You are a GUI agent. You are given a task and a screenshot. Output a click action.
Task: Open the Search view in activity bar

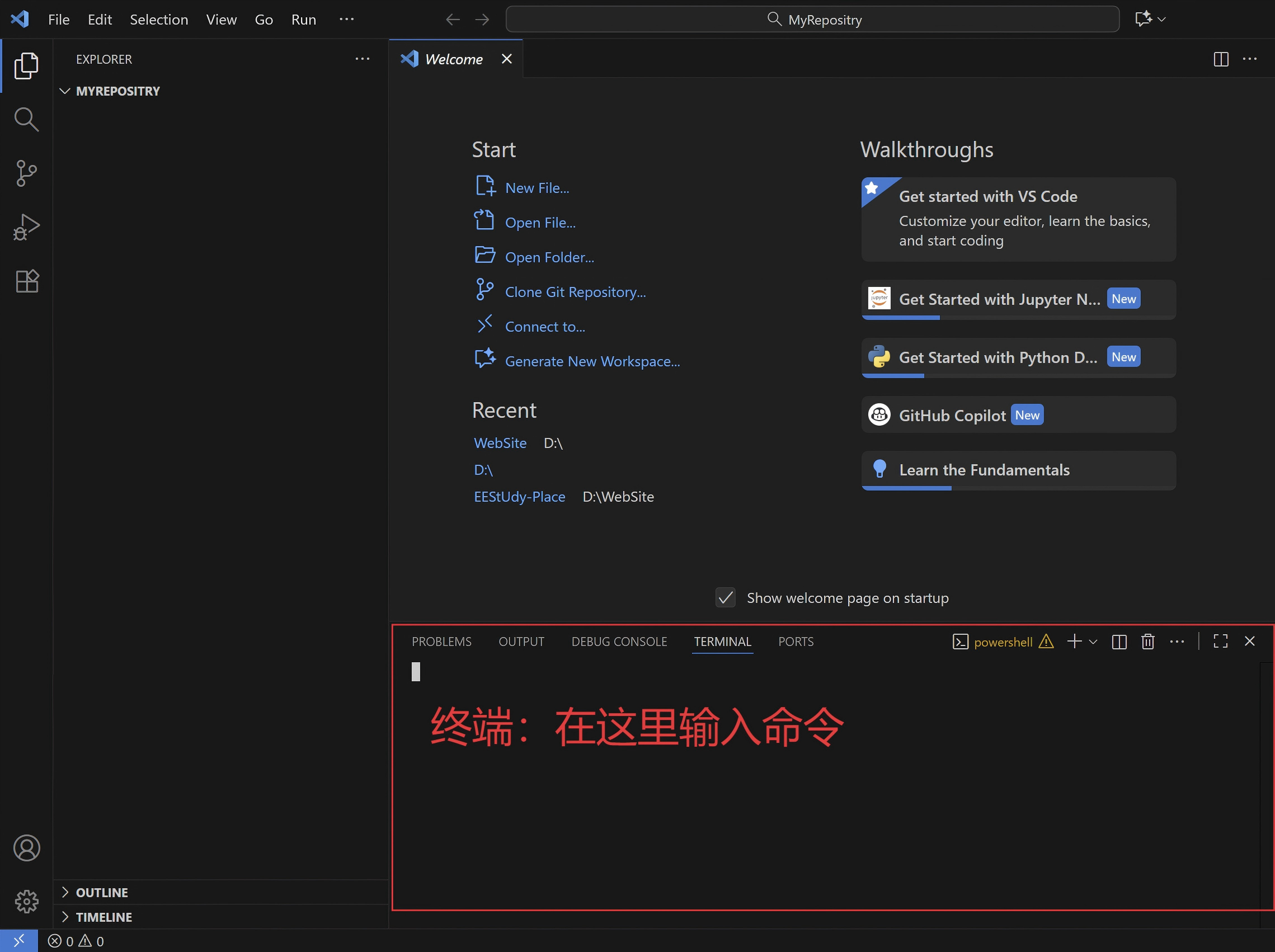pos(26,120)
